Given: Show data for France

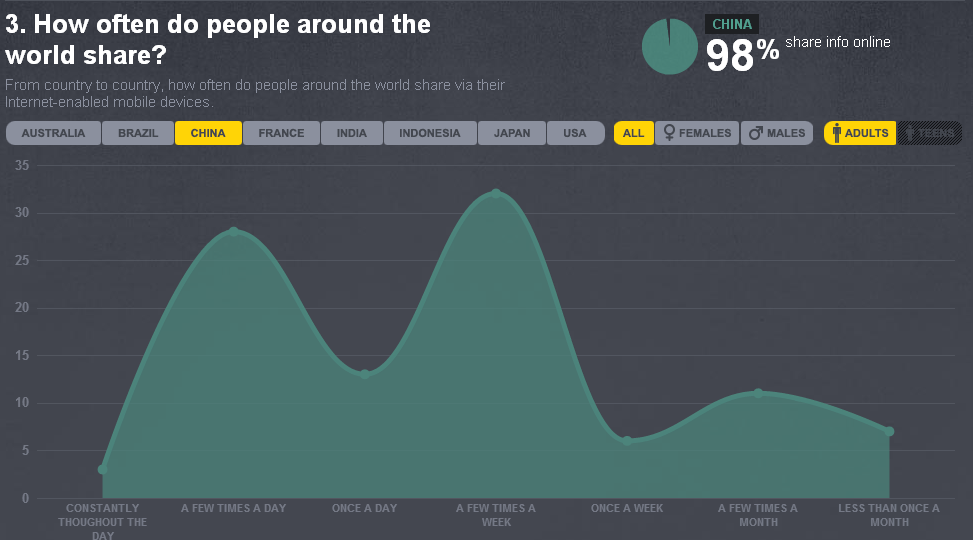Looking at the screenshot, I should coord(281,133).
